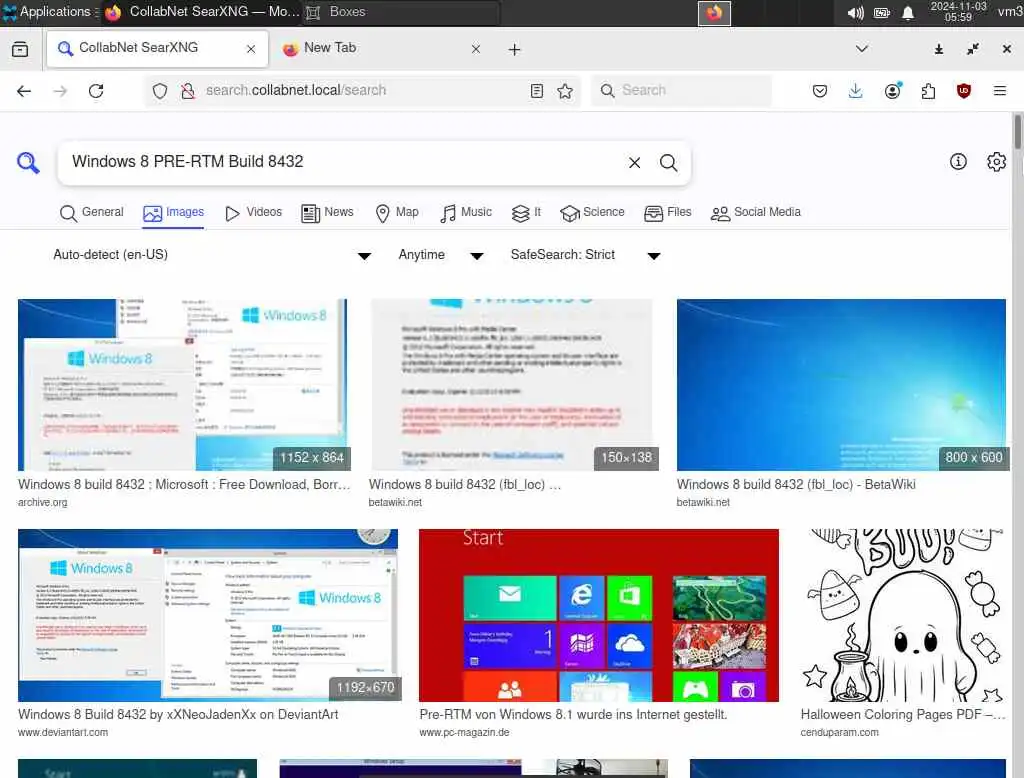Open the Firefox View icon at the tab strip
The image size is (1024, 778).
[x=20, y=49]
